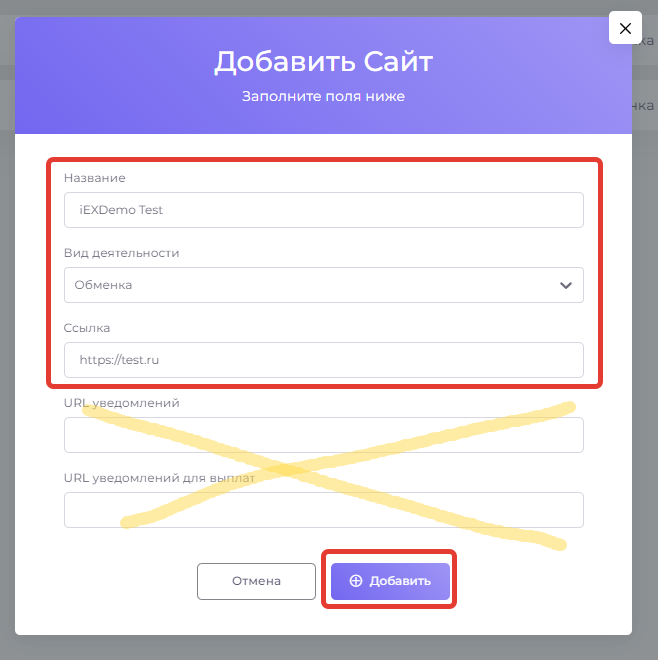This screenshot has width=658, height=660.
Task: Click into the Ссылка input field
Action: (x=323, y=360)
